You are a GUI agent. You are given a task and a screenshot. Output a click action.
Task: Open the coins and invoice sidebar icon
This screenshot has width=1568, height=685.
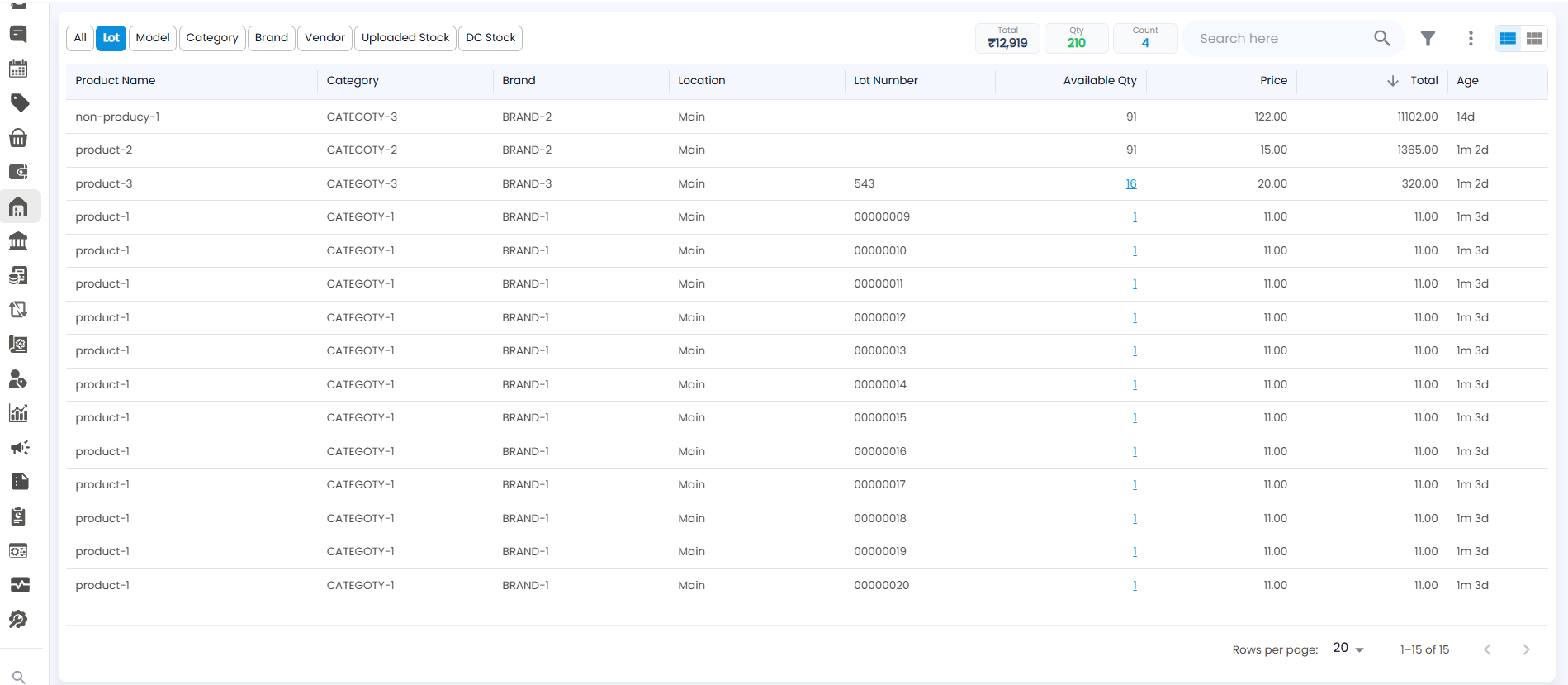point(18,275)
